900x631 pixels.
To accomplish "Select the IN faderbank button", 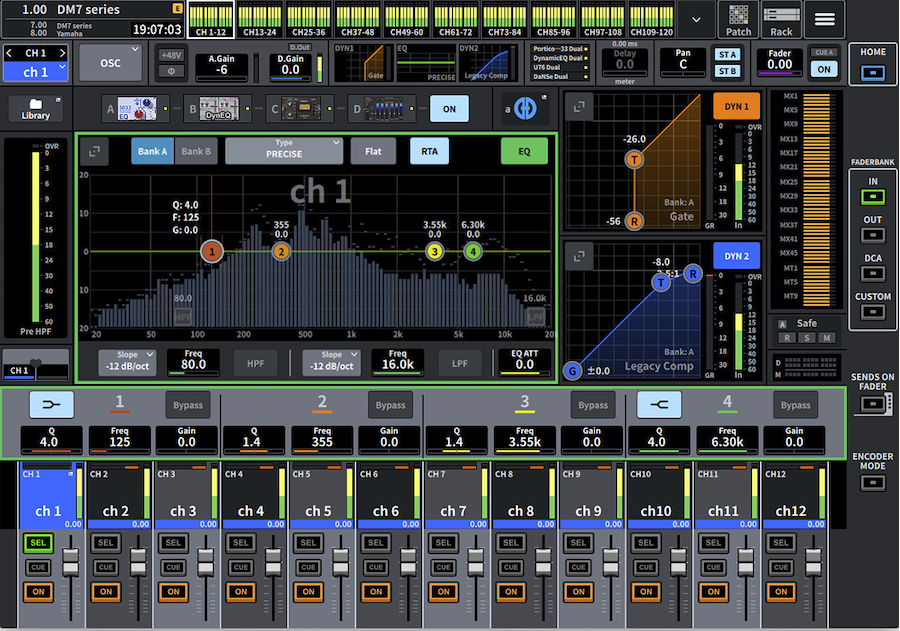I will [871, 197].
